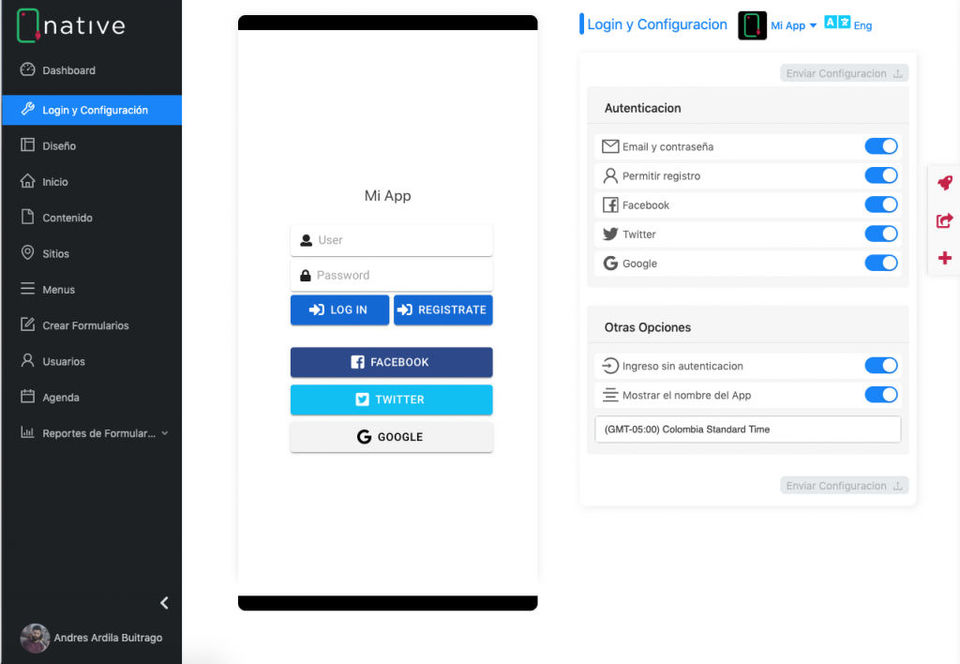960x664 pixels.
Task: Toggle the Google authentication switch
Action: tap(881, 263)
